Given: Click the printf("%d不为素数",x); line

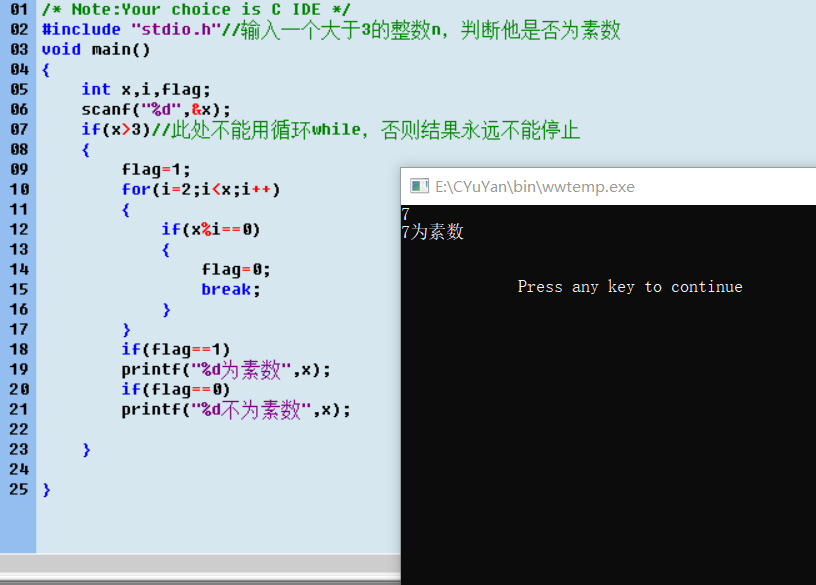Looking at the screenshot, I should point(236,410).
